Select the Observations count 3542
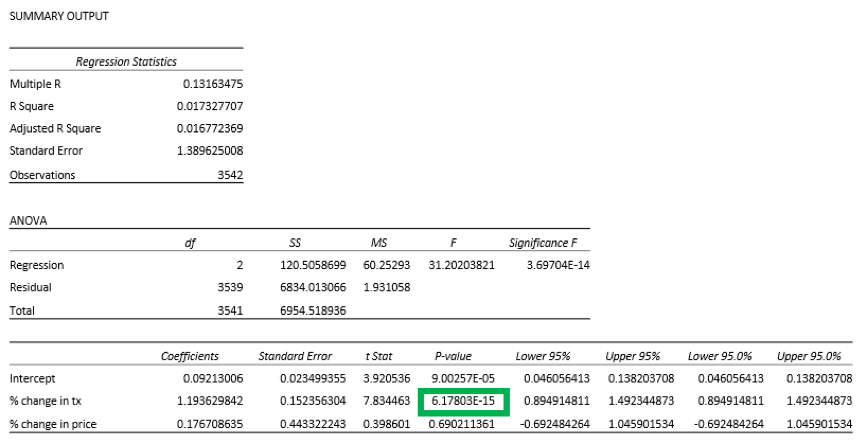This screenshot has height=444, width=867. (x=230, y=175)
